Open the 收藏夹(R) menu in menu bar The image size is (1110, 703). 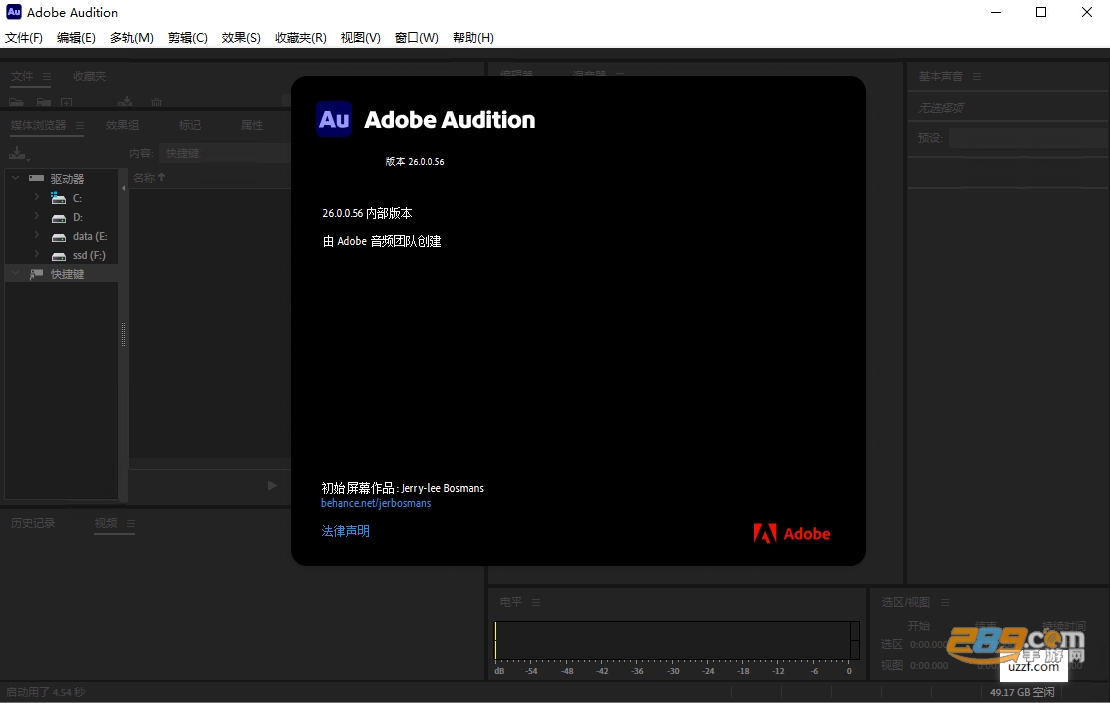[x=301, y=38]
